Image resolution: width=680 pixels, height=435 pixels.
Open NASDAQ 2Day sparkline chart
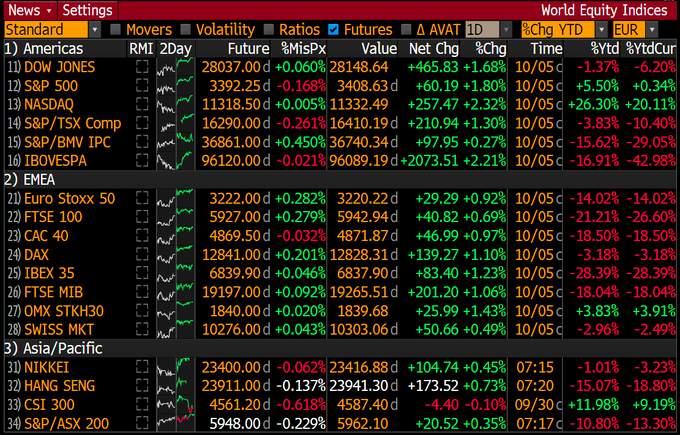(x=175, y=105)
